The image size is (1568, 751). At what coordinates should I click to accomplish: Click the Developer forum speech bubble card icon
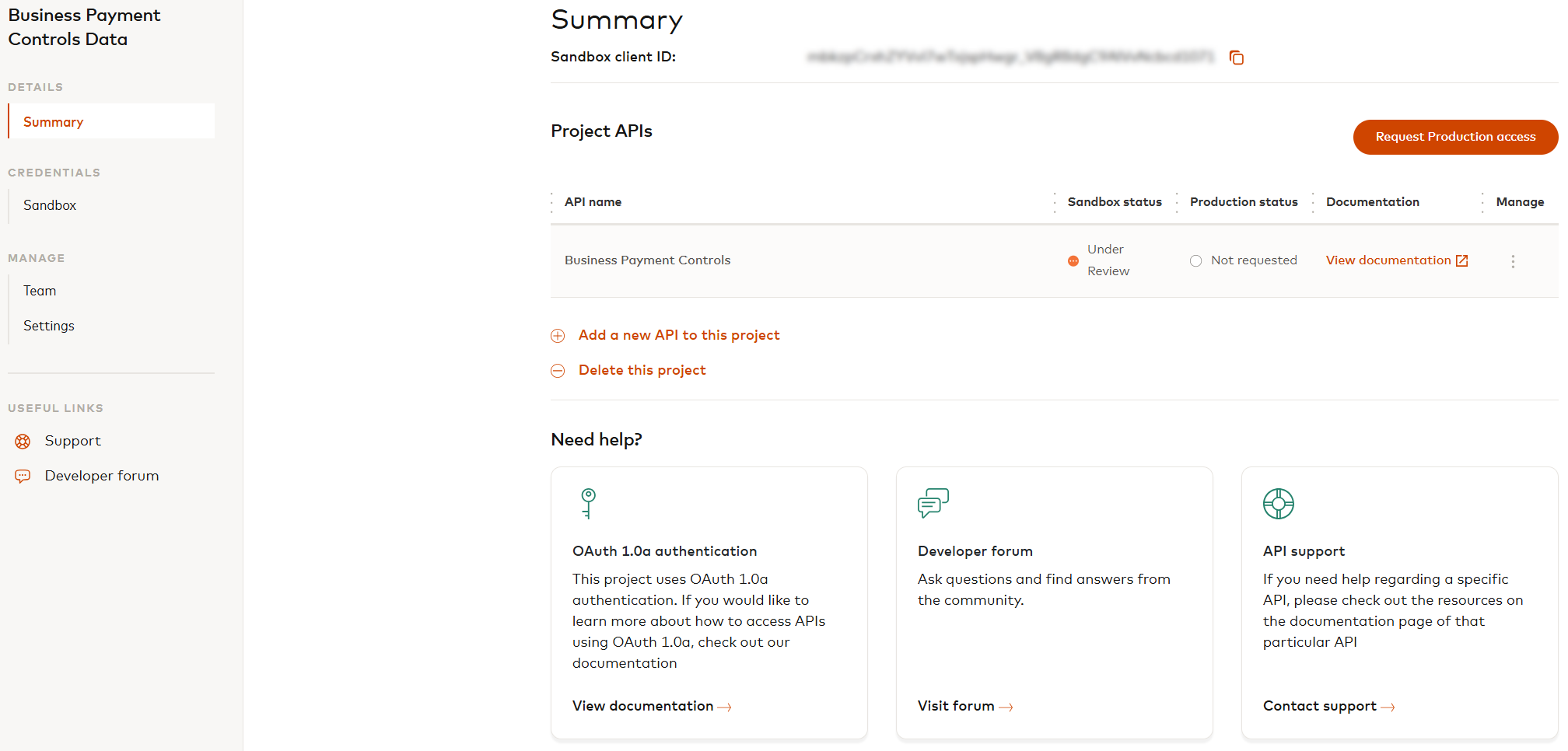(x=933, y=503)
